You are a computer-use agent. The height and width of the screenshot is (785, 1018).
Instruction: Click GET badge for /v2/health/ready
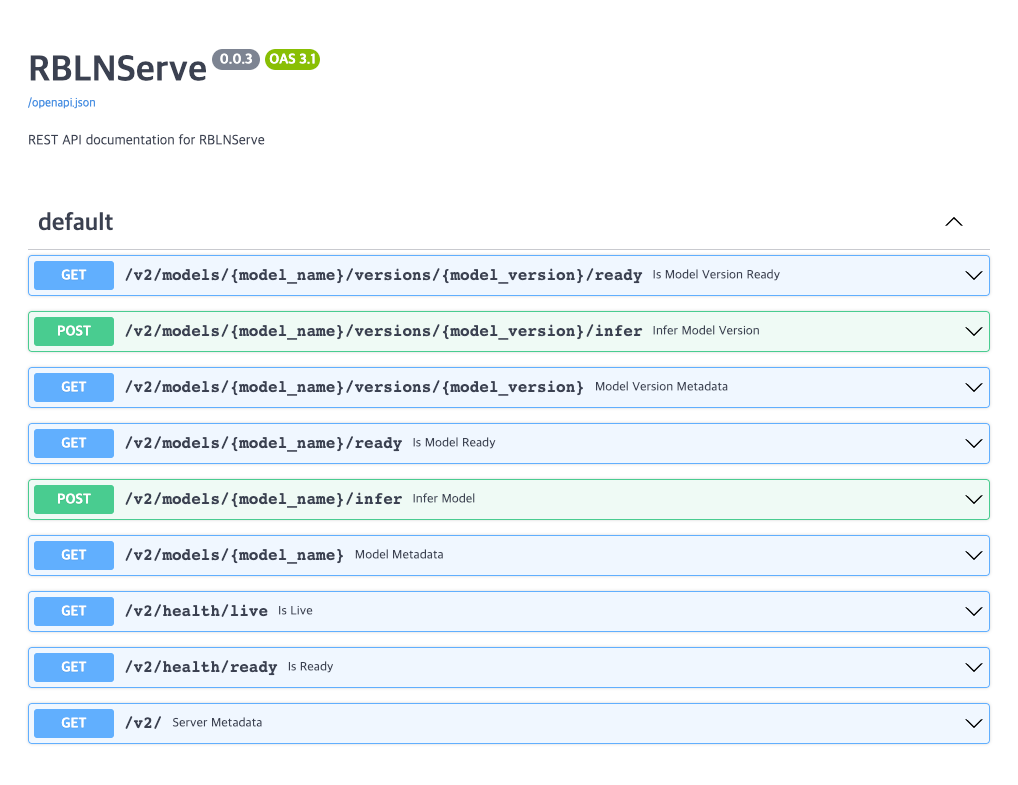74,667
